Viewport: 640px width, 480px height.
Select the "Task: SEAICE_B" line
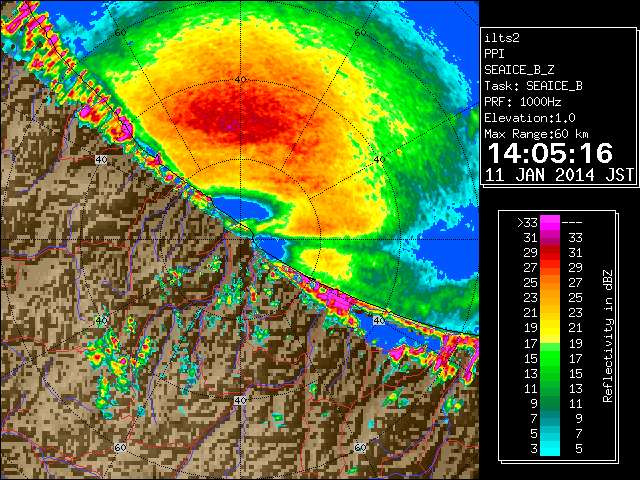(533, 86)
